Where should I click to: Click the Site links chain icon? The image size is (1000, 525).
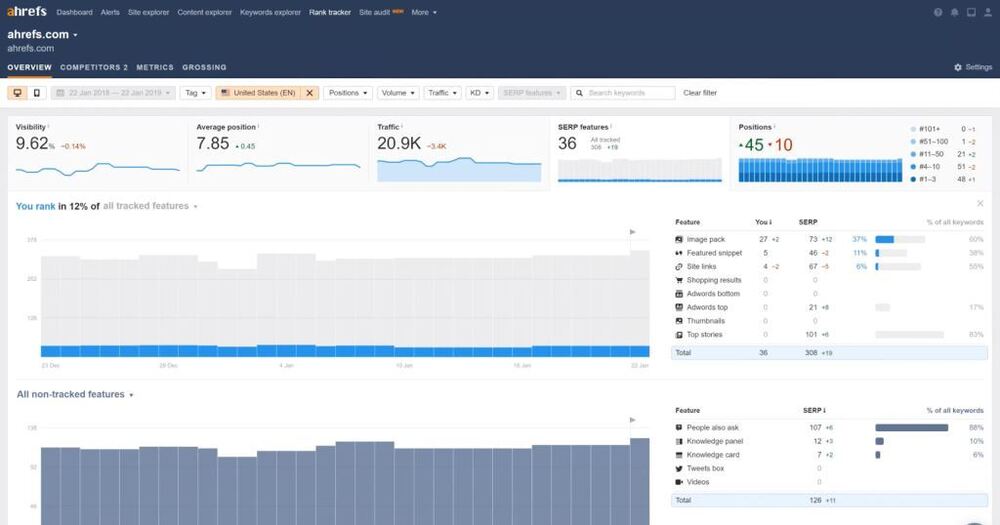pyautogui.click(x=679, y=267)
